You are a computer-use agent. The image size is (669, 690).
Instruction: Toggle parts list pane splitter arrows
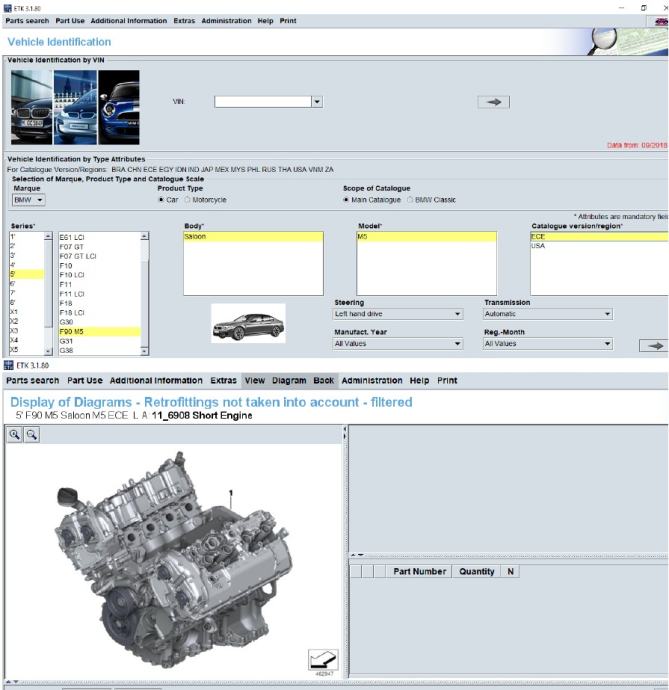tap(357, 555)
